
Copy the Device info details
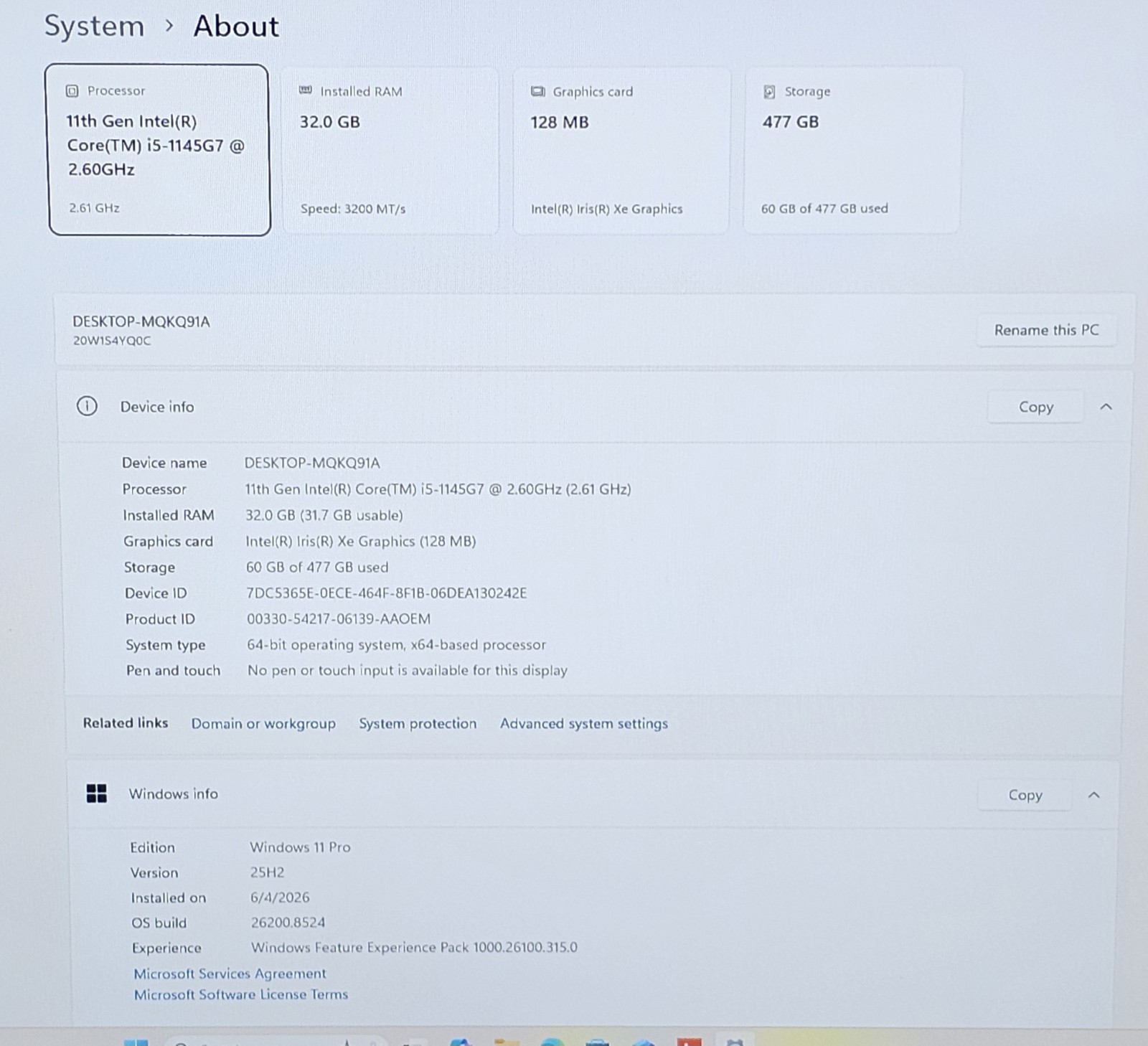(x=1035, y=407)
